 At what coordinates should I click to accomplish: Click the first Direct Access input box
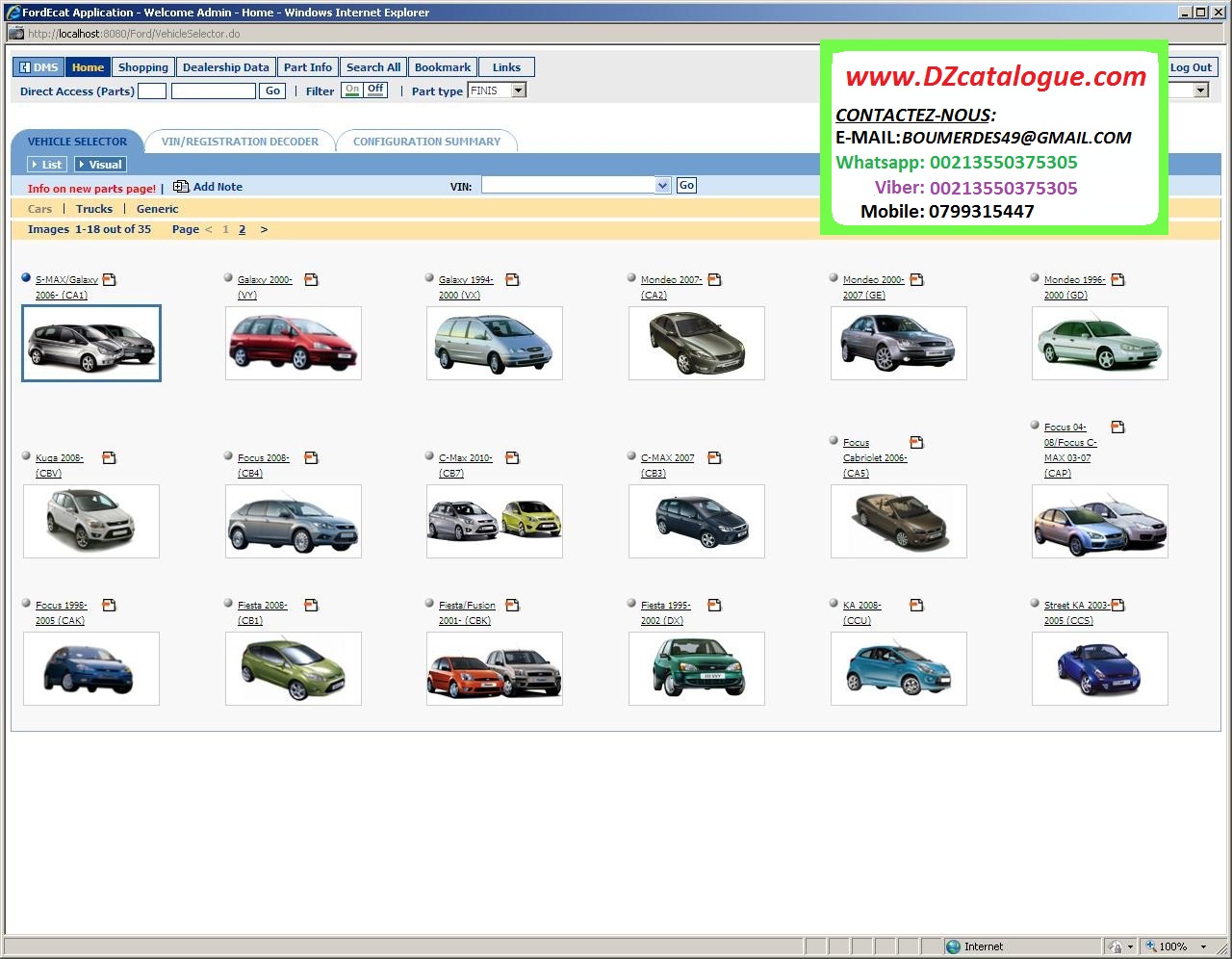pos(152,91)
